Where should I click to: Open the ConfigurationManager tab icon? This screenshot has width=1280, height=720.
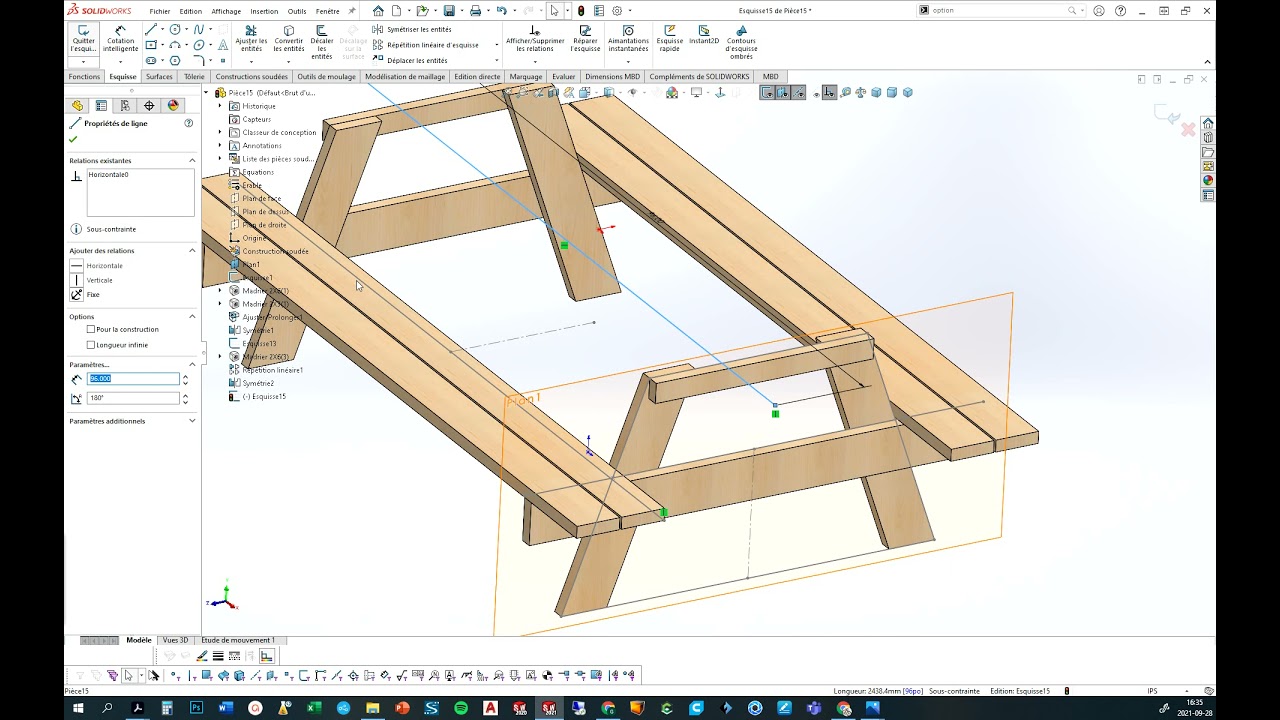(x=125, y=105)
